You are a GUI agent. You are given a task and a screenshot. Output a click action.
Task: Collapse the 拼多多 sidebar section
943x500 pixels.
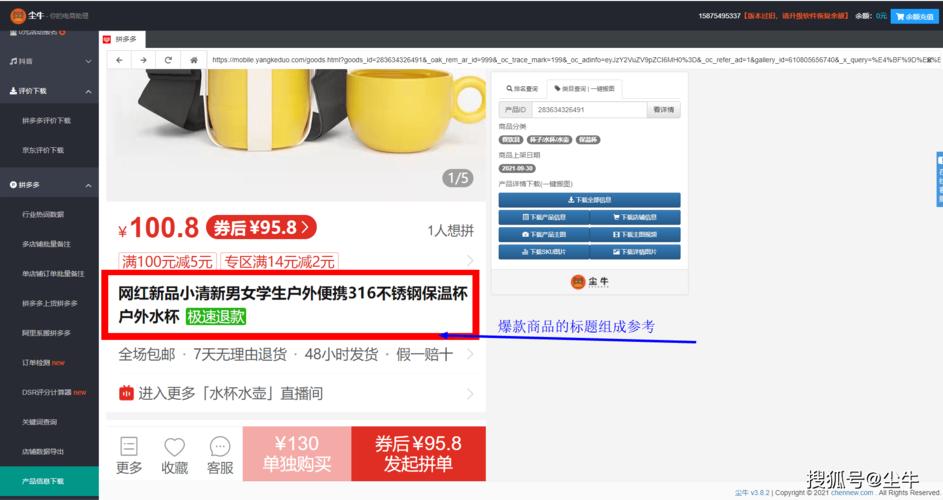88,185
